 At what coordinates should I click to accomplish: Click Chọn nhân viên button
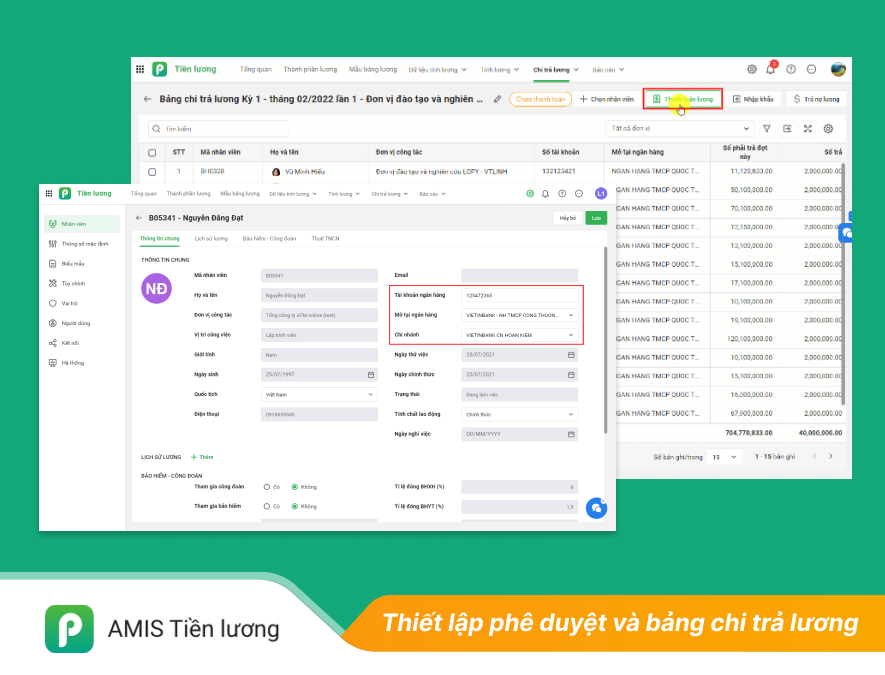pos(607,99)
